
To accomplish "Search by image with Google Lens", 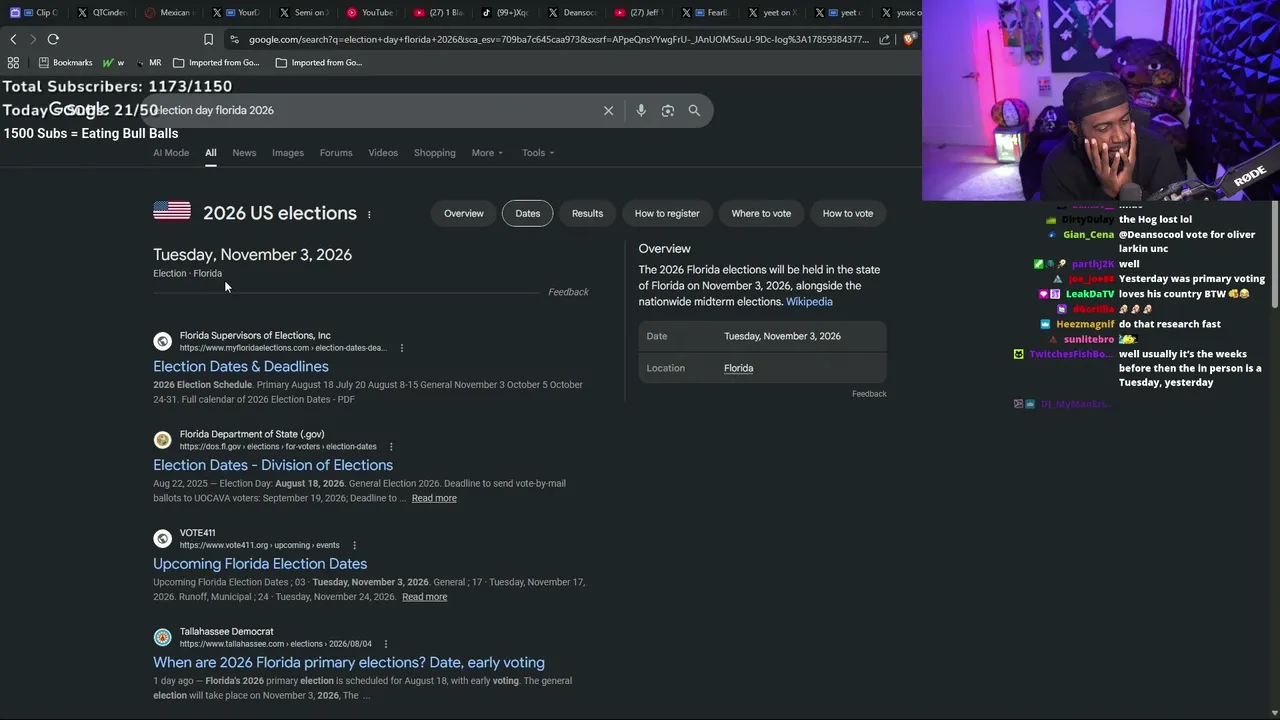I will tap(668, 110).
